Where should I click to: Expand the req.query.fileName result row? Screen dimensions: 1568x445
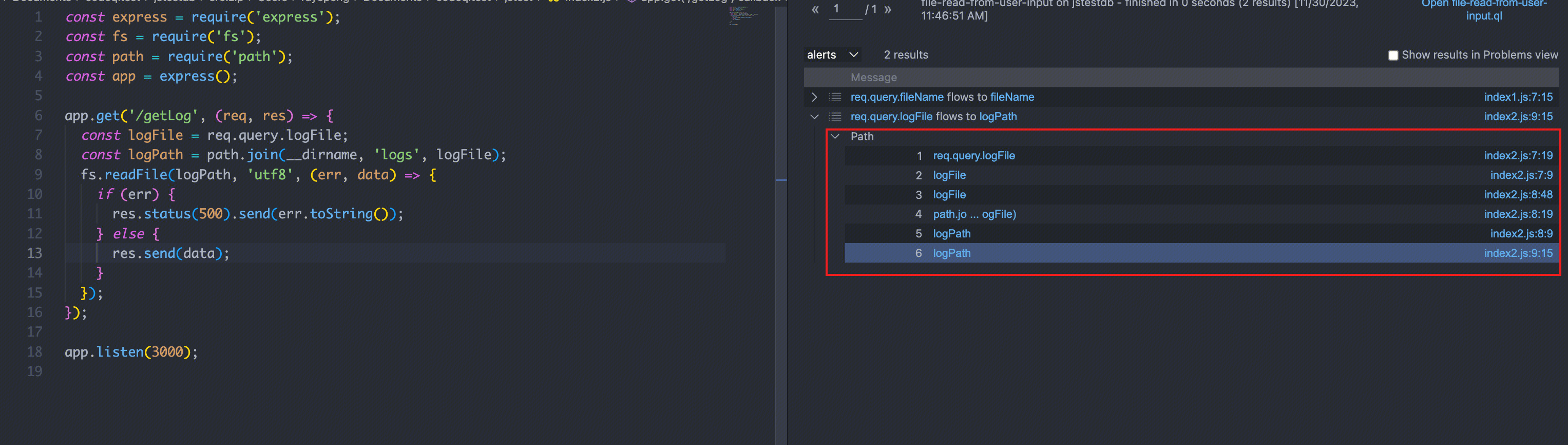coord(814,97)
